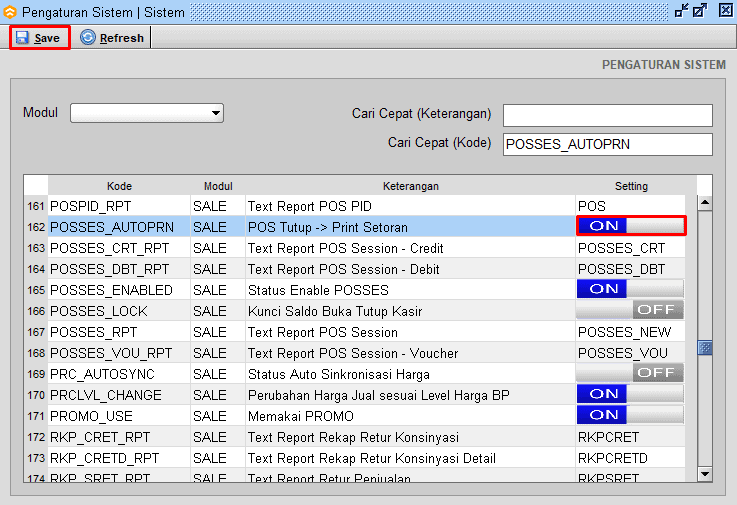Click row number 170
737x505 pixels.
coord(36,395)
